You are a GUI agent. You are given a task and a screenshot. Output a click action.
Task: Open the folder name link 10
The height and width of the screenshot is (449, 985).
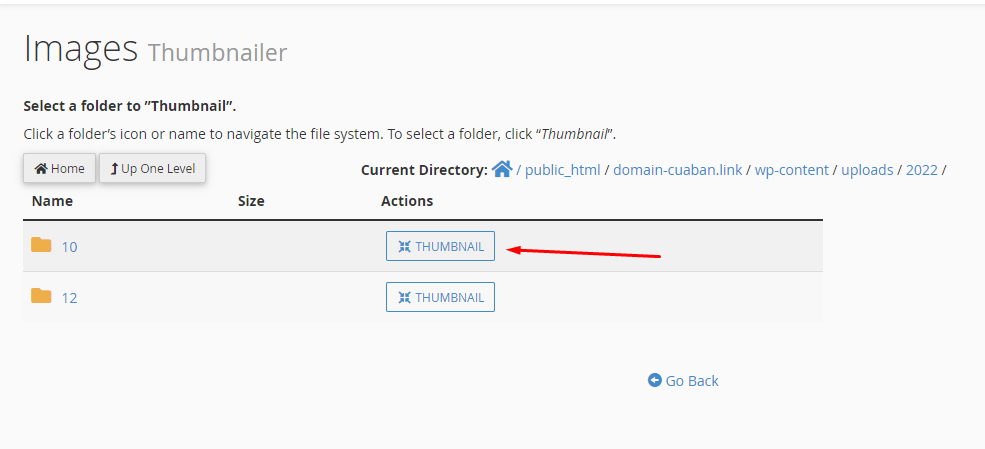tap(69, 247)
